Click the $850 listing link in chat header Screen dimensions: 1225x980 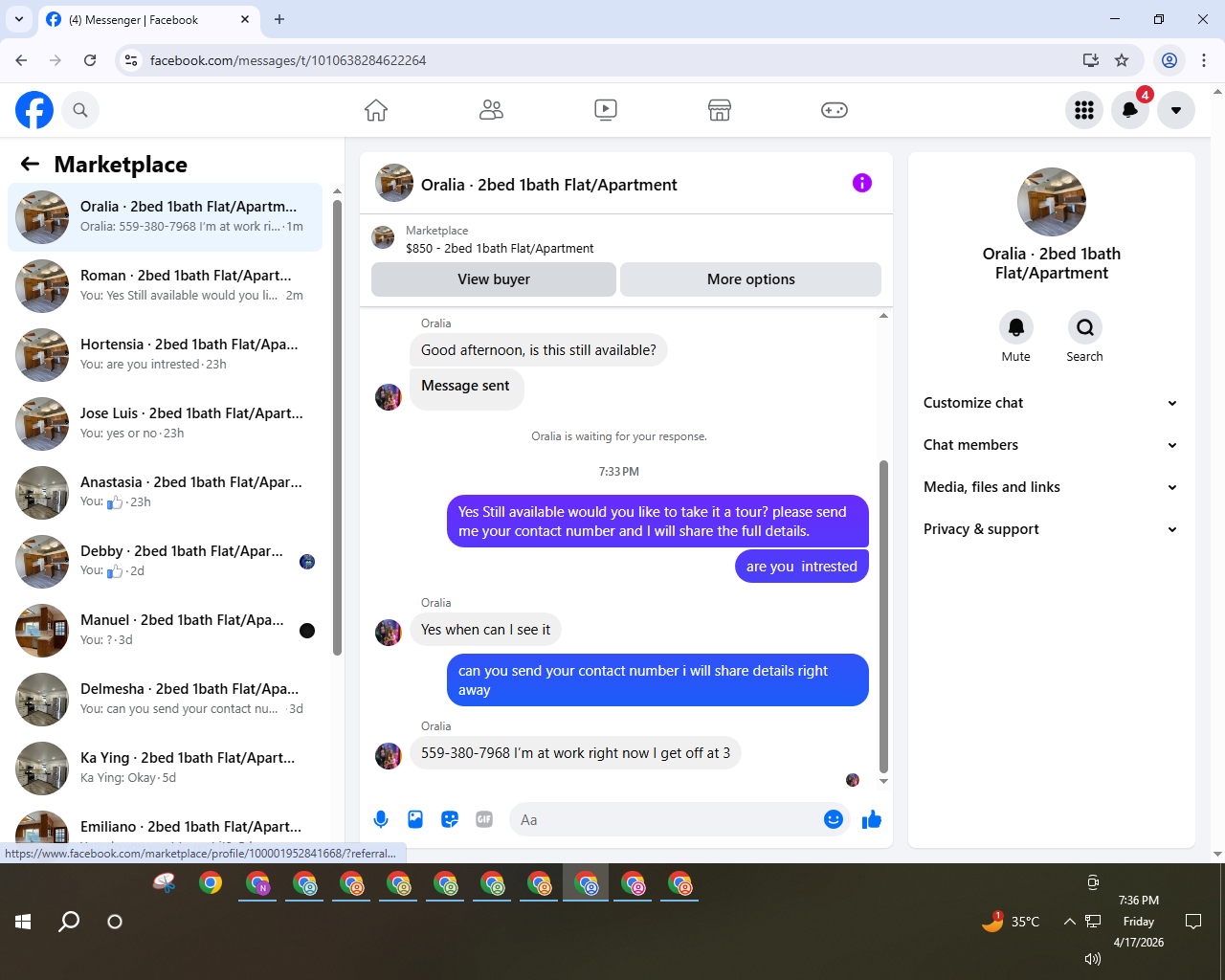click(x=500, y=248)
